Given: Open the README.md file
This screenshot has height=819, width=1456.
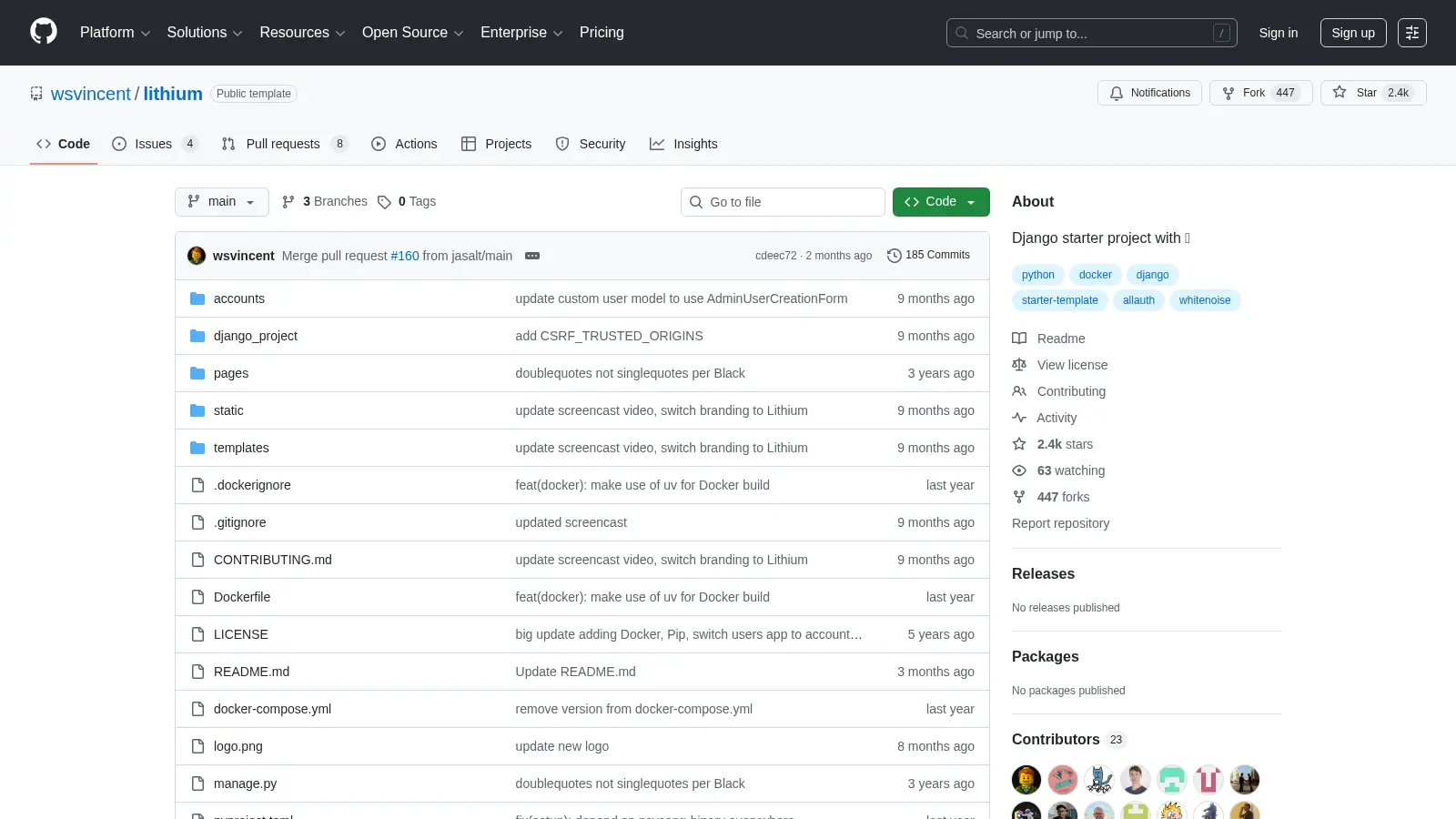Looking at the screenshot, I should [251, 672].
